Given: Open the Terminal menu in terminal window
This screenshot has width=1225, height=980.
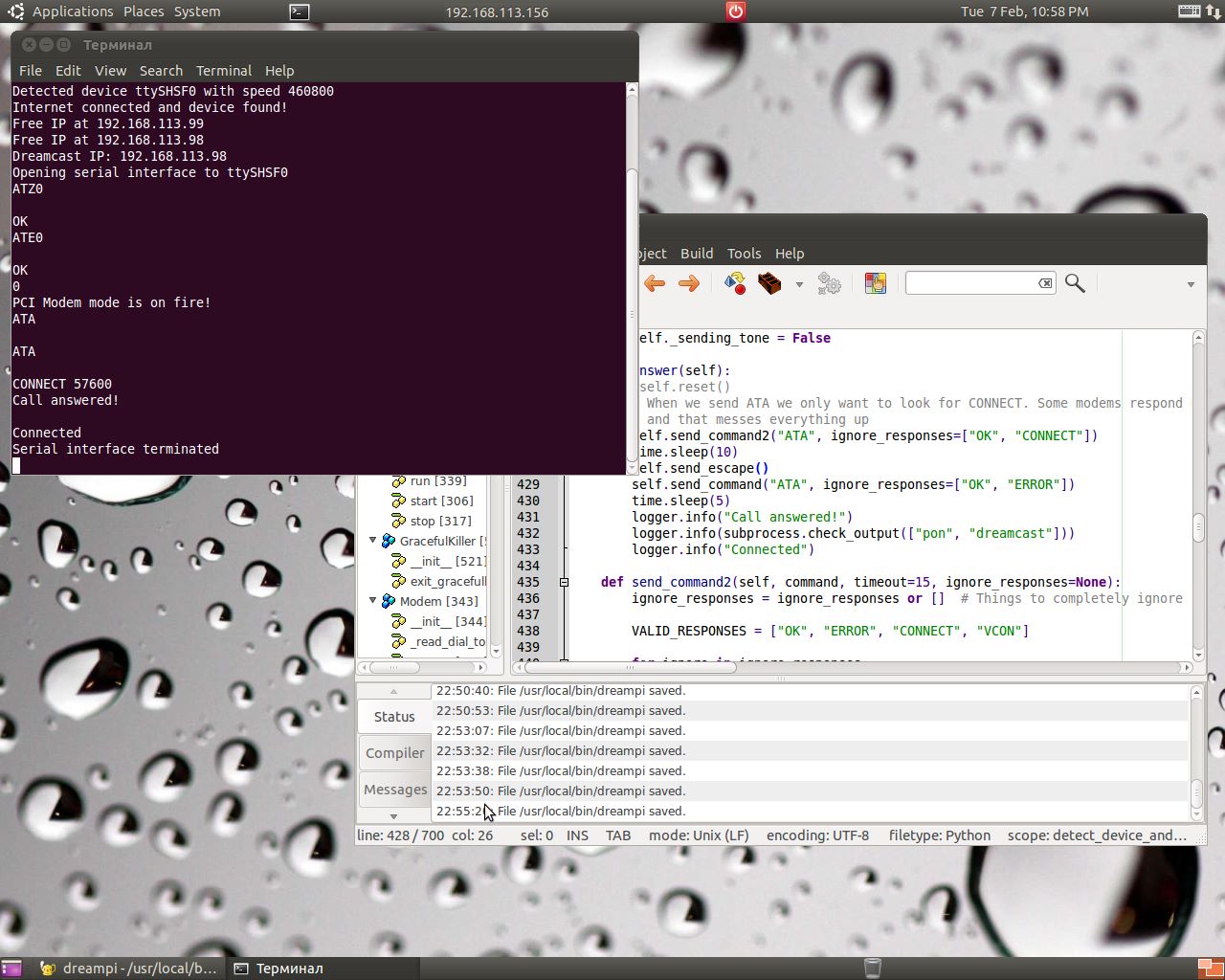Looking at the screenshot, I should point(224,71).
